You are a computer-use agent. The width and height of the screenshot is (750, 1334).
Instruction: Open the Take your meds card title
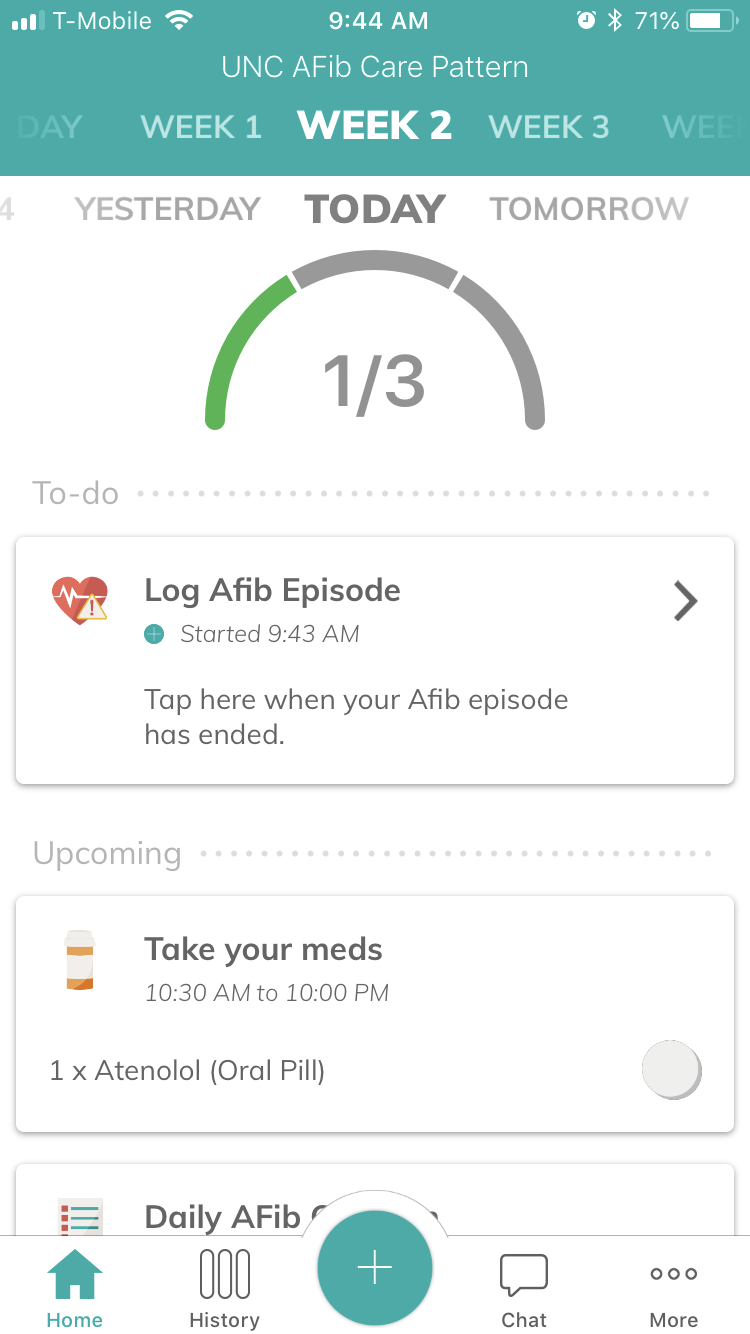tap(263, 949)
